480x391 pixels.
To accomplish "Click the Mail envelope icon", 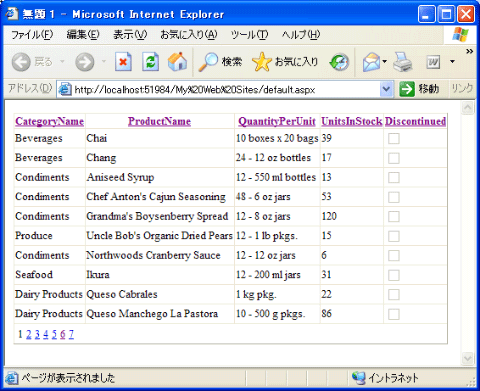I will click(372, 62).
